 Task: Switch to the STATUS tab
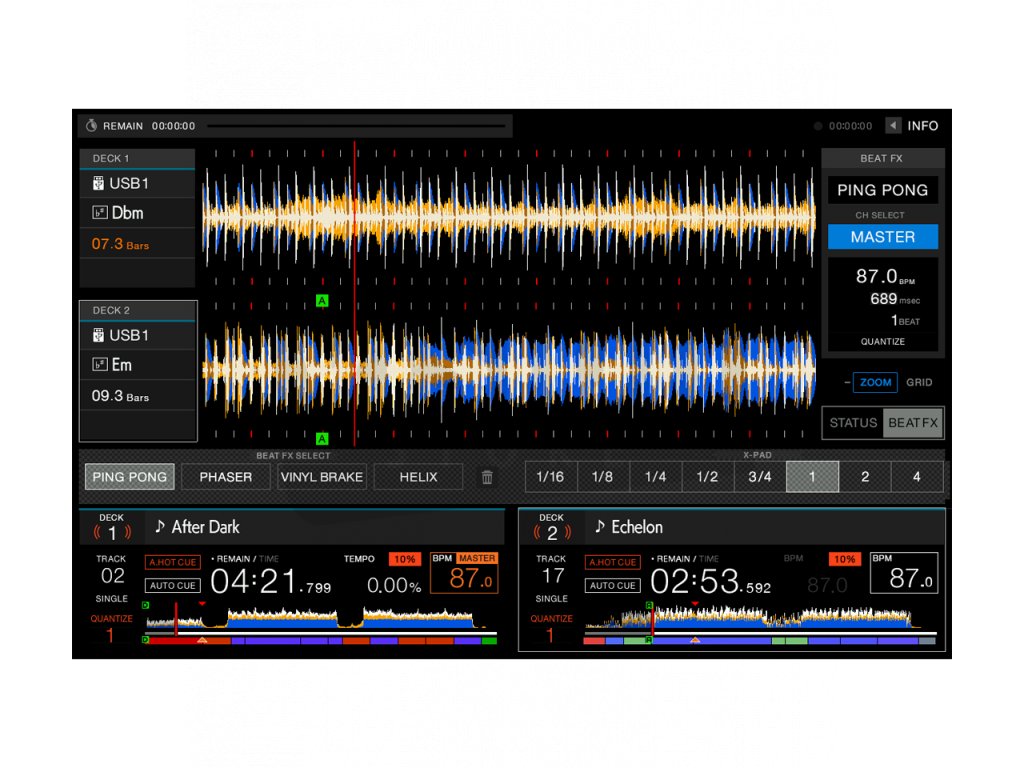[x=853, y=423]
